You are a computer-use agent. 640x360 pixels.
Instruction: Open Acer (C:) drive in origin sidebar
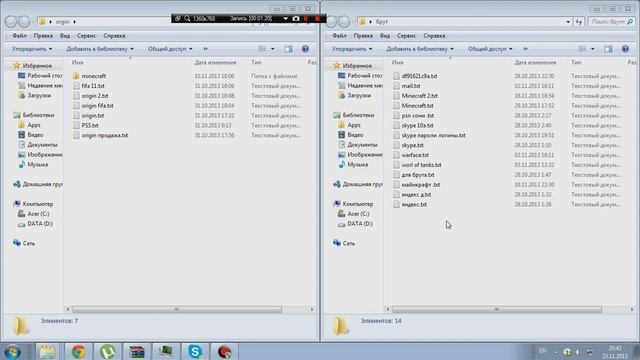click(x=34, y=214)
